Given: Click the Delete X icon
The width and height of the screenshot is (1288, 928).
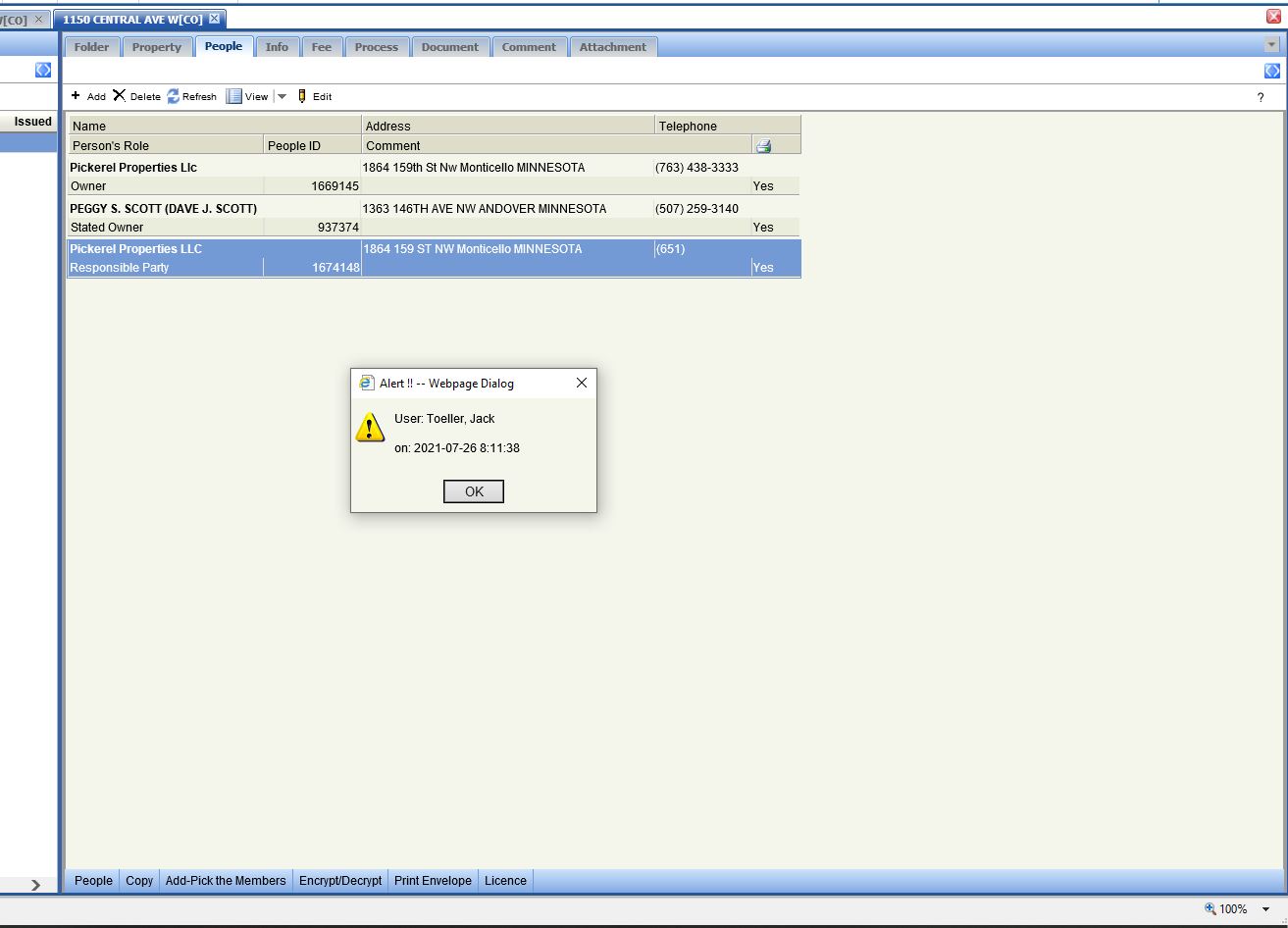Looking at the screenshot, I should tap(120, 96).
